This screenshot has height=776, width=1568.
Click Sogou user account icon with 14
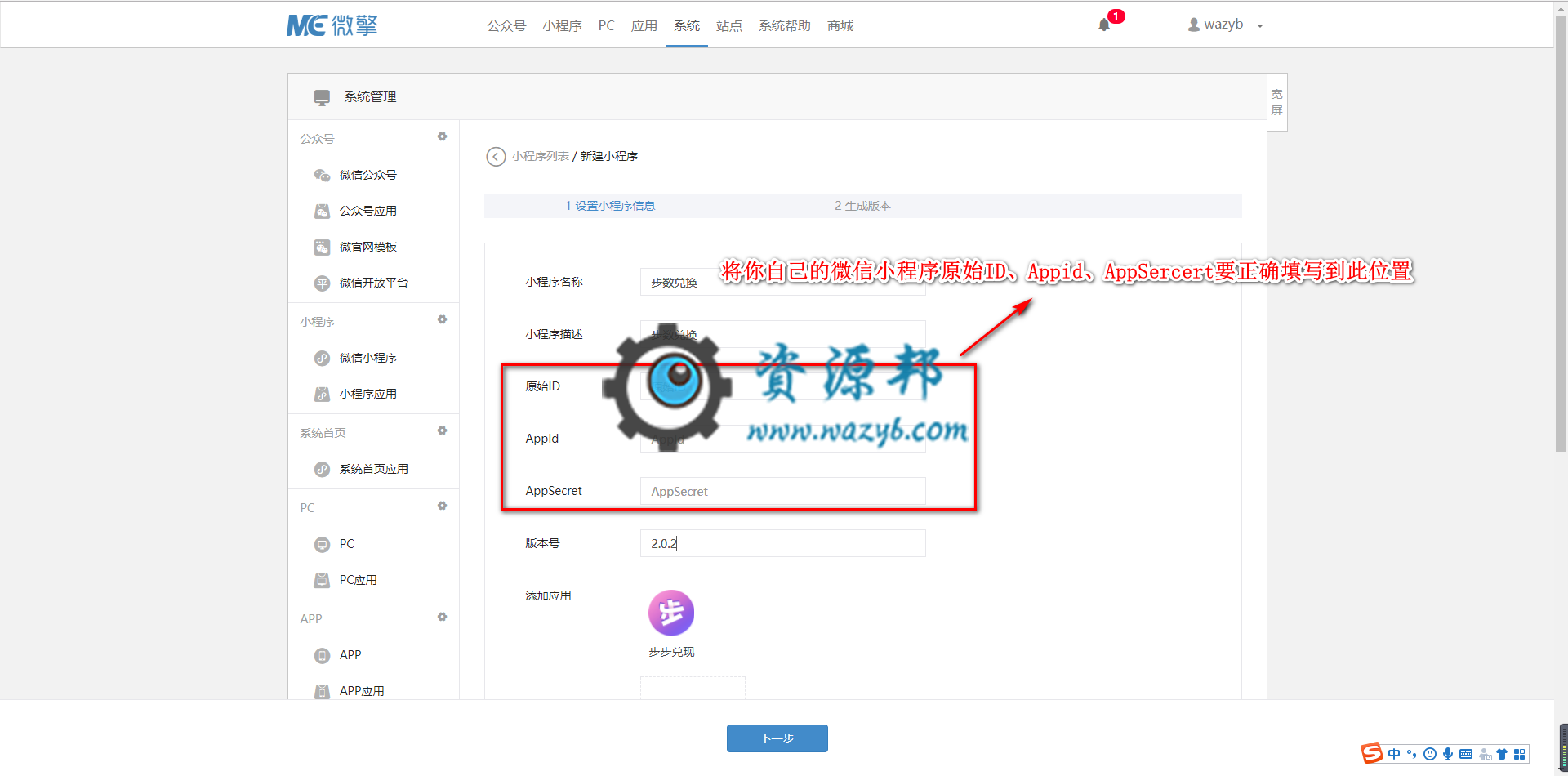click(1484, 754)
